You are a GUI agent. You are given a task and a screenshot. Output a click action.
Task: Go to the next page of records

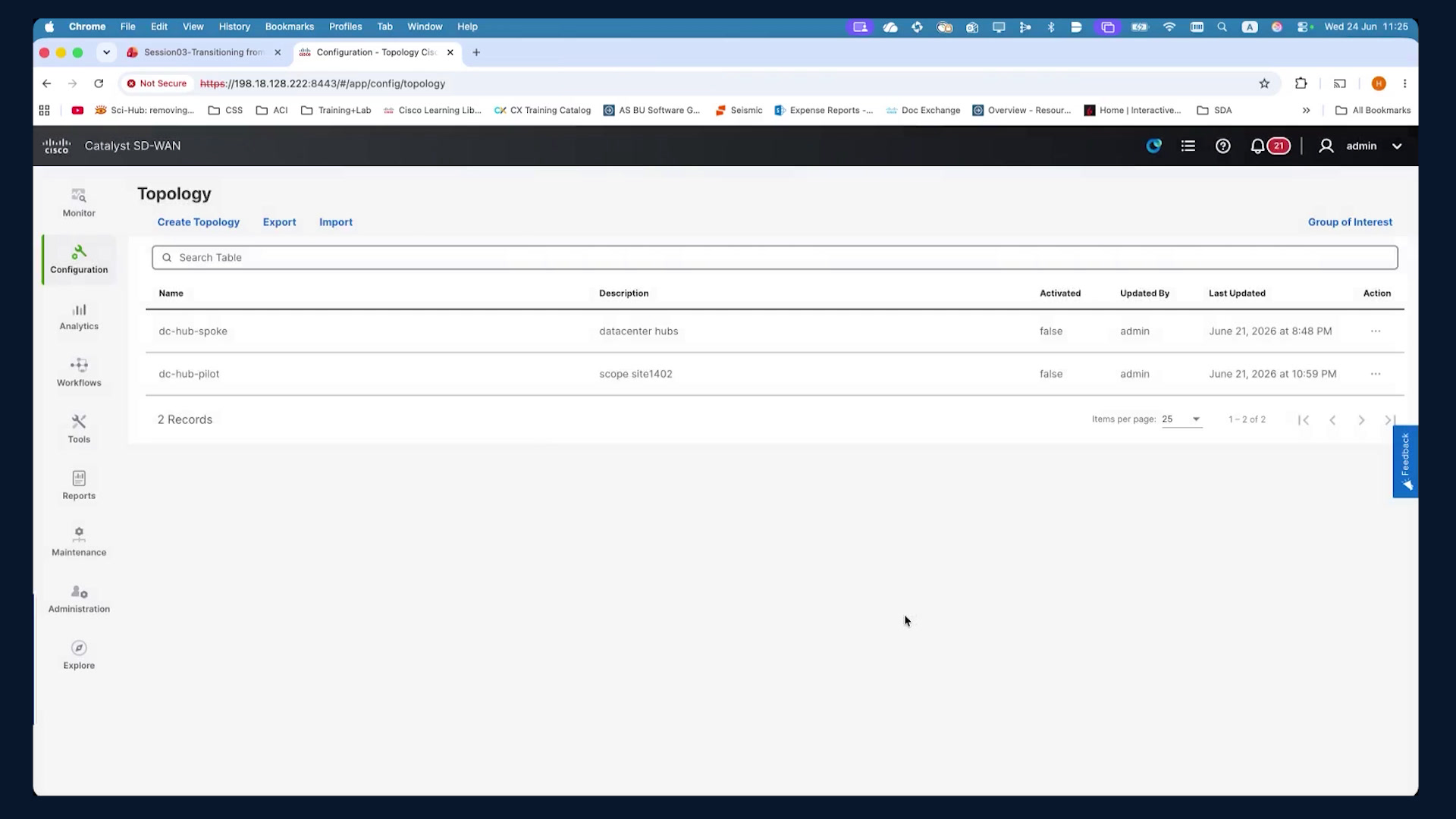tap(1361, 420)
